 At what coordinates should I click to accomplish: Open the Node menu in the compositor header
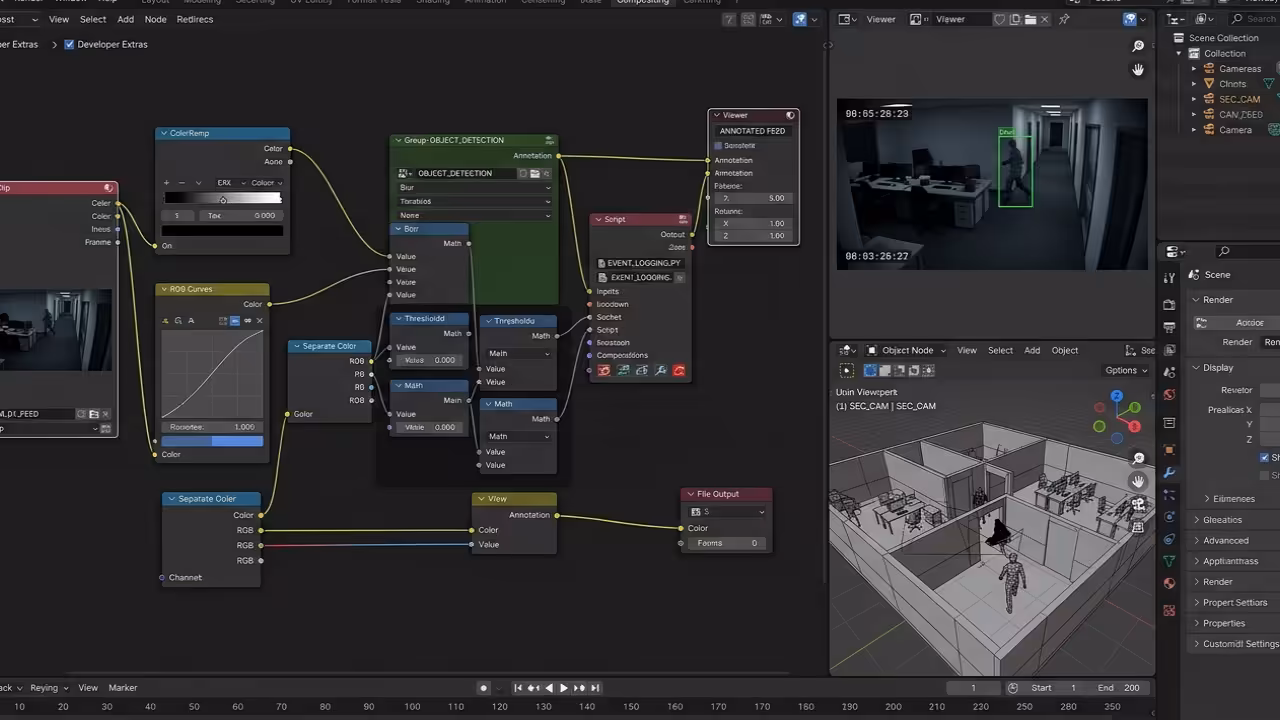coord(155,19)
